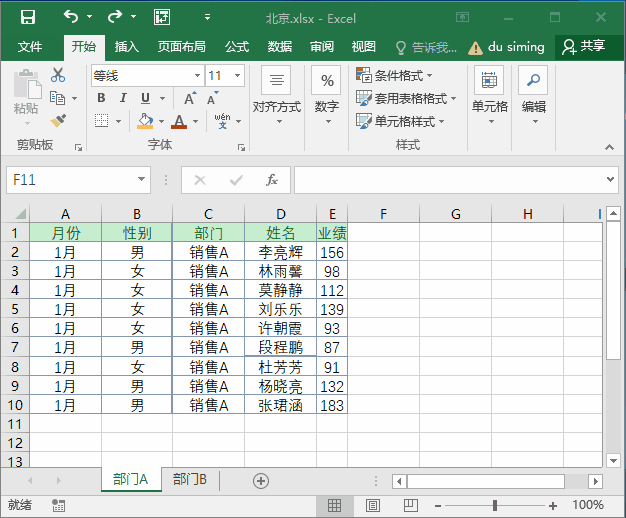Click the macro recording status icon

click(58, 506)
